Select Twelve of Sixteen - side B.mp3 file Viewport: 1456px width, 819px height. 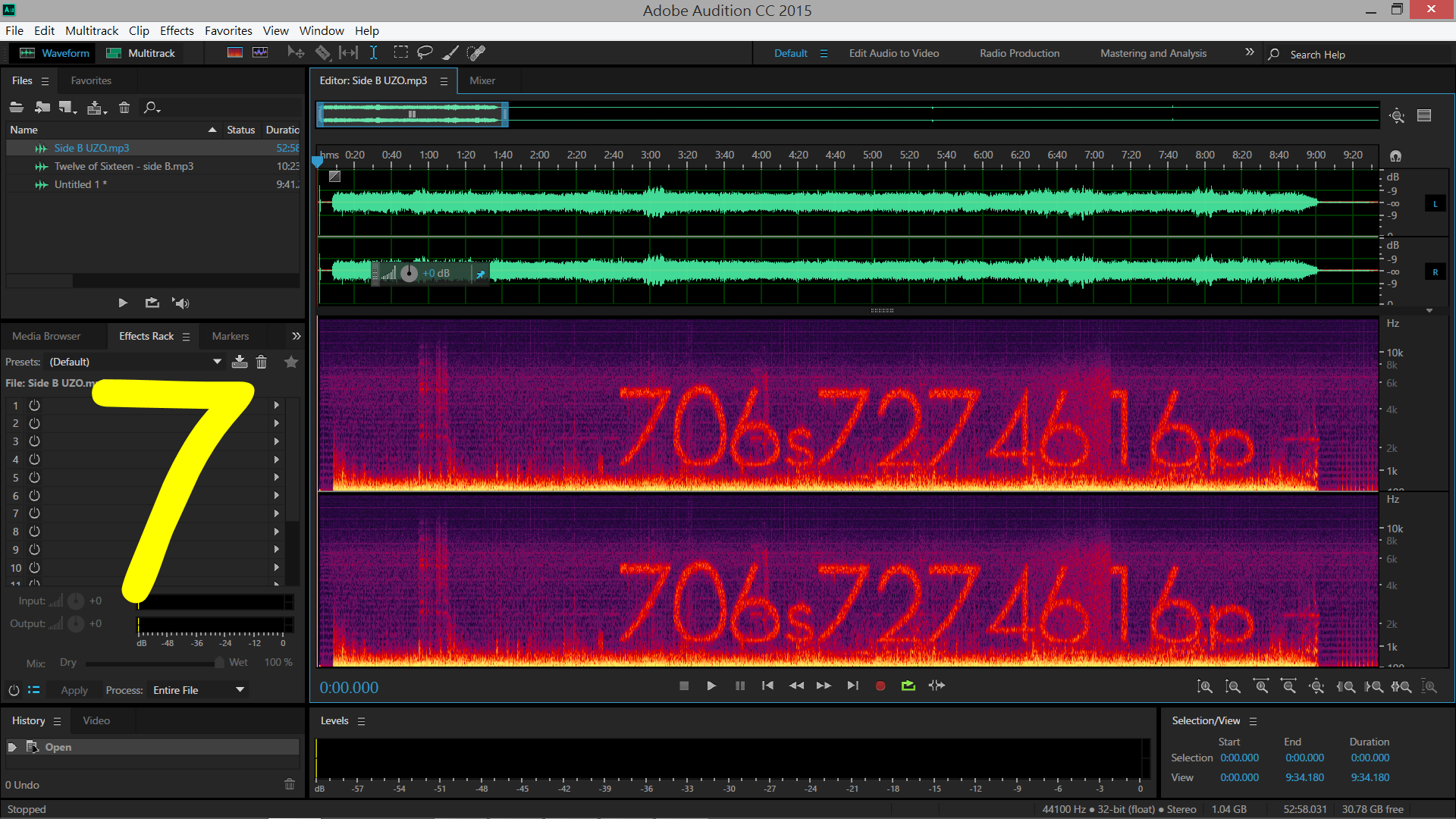124,166
